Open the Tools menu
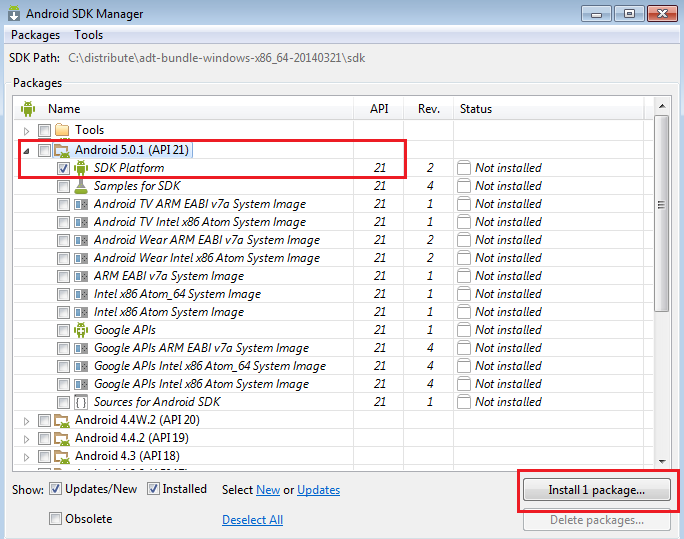The image size is (684, 539). pos(89,35)
